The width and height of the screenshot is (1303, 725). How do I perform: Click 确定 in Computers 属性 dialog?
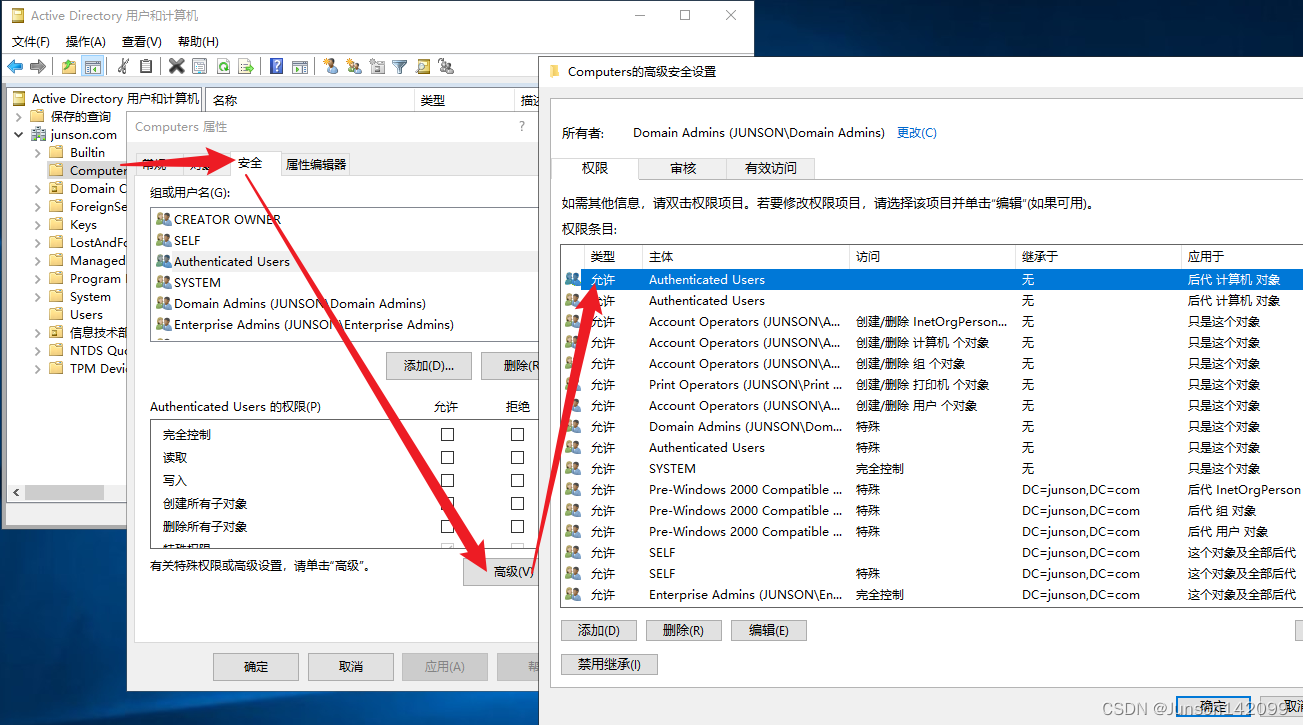[256, 666]
